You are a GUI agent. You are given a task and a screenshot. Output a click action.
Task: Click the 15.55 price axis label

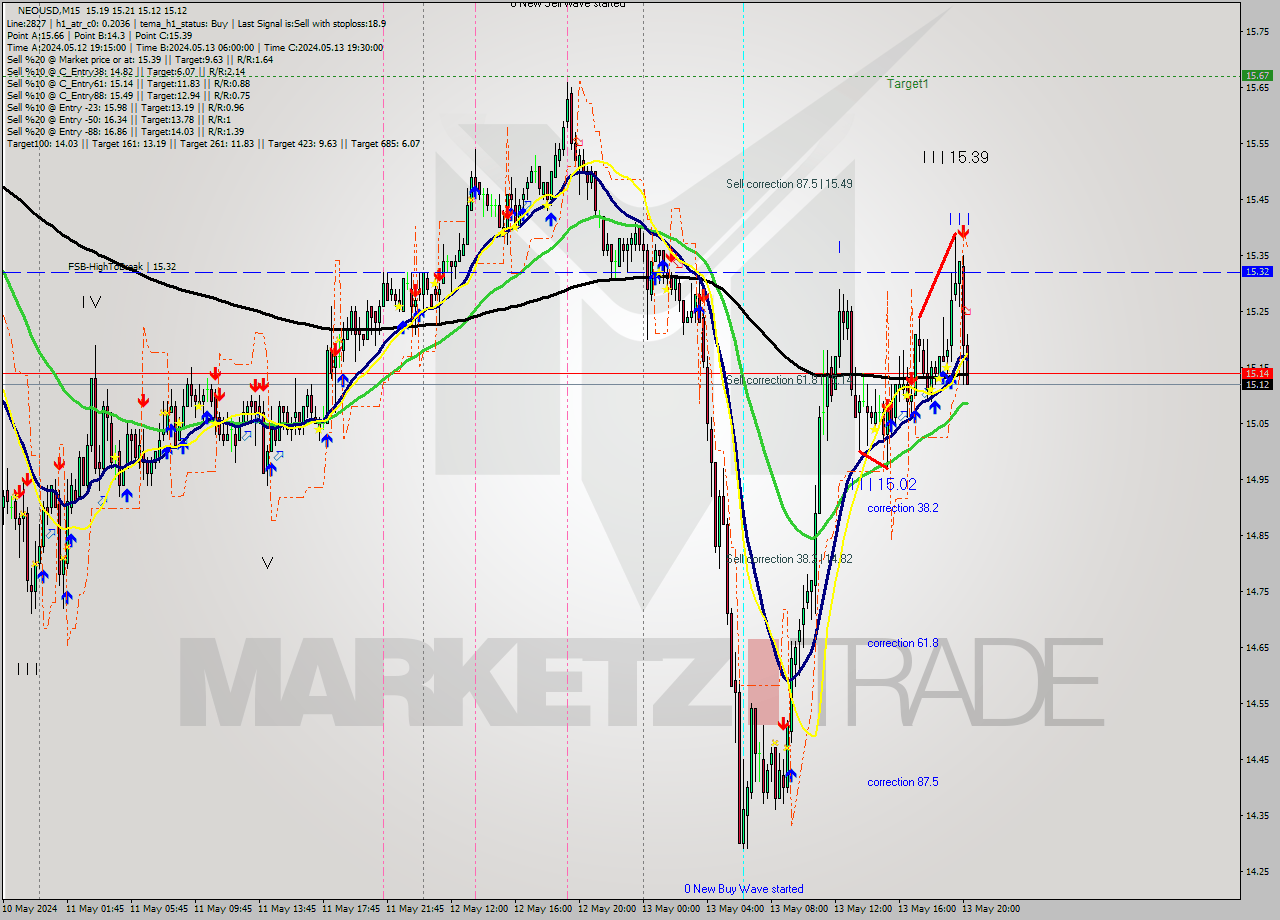(1257, 144)
